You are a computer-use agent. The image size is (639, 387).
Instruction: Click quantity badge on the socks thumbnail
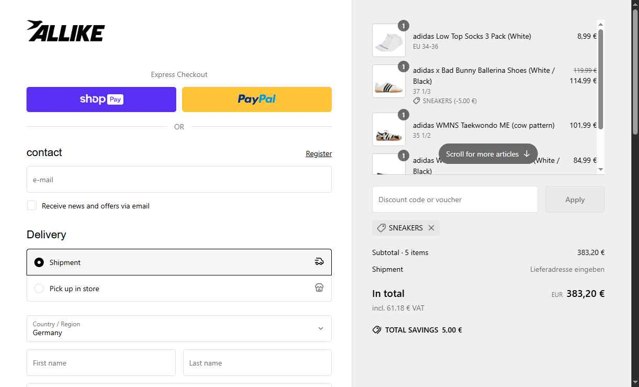(403, 26)
